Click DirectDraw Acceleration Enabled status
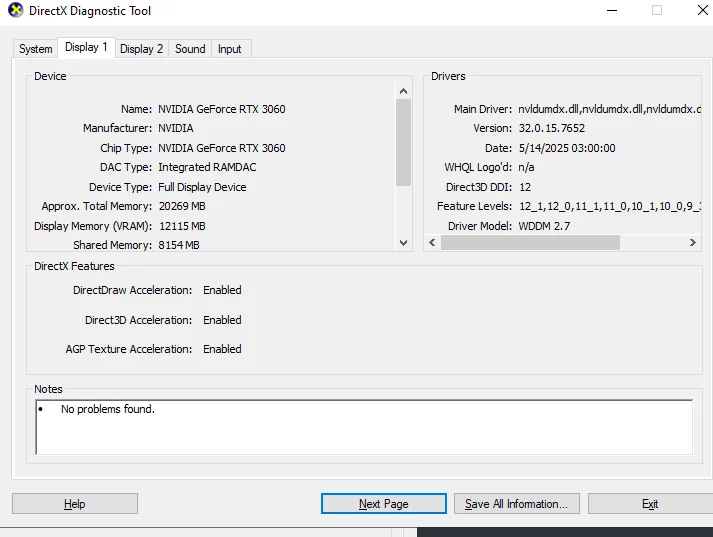 222,290
